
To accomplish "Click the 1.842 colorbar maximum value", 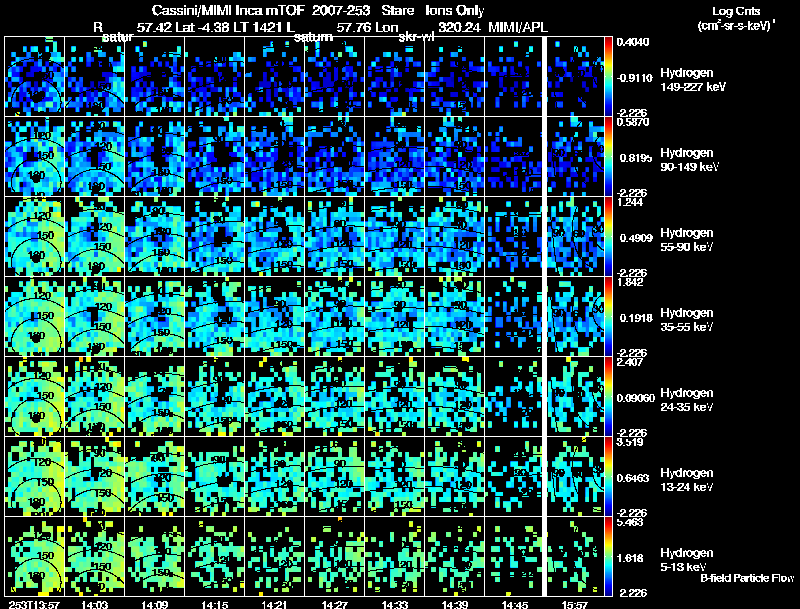I will 630,283.
